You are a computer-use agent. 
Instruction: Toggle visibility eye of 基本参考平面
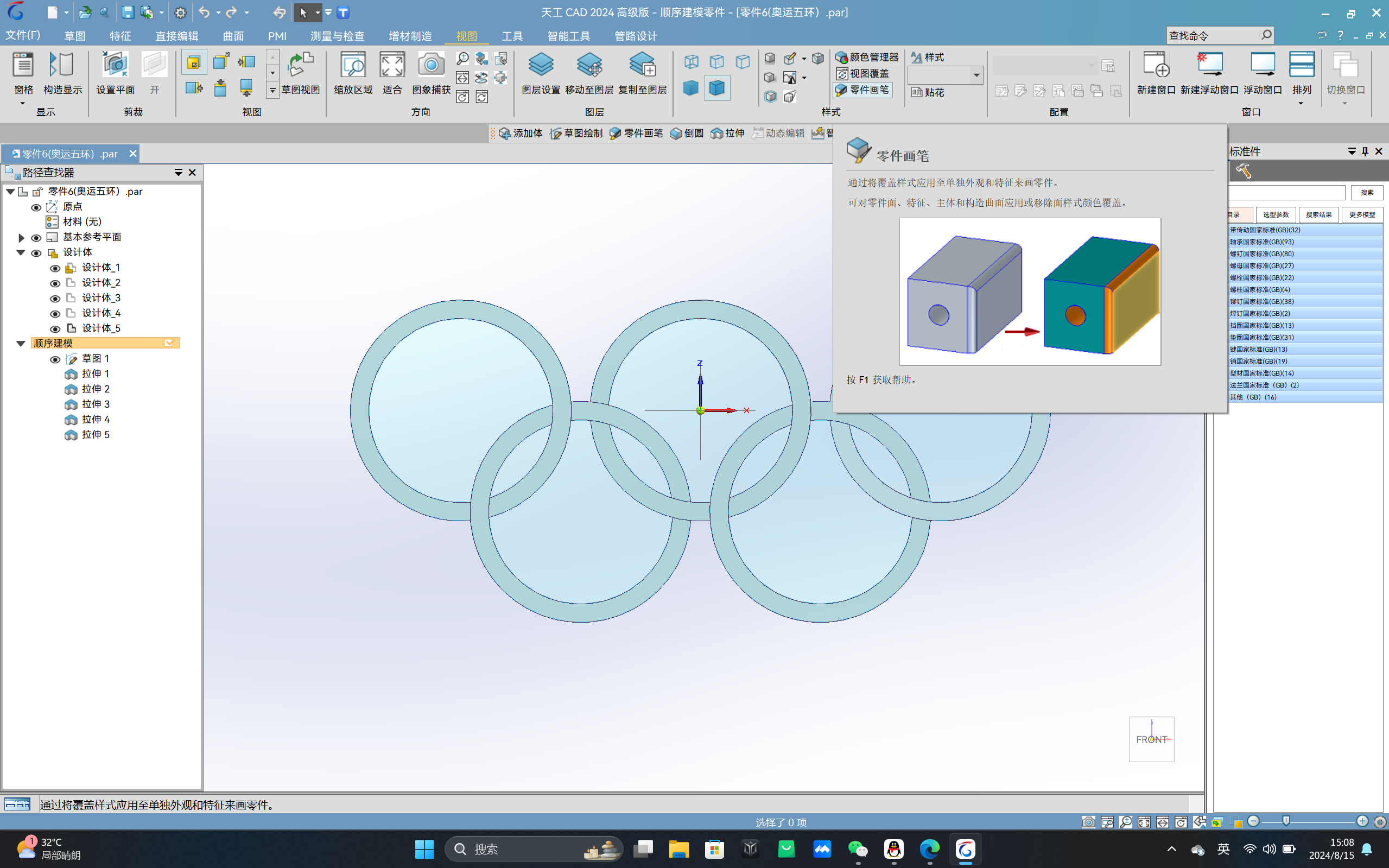coord(36,238)
